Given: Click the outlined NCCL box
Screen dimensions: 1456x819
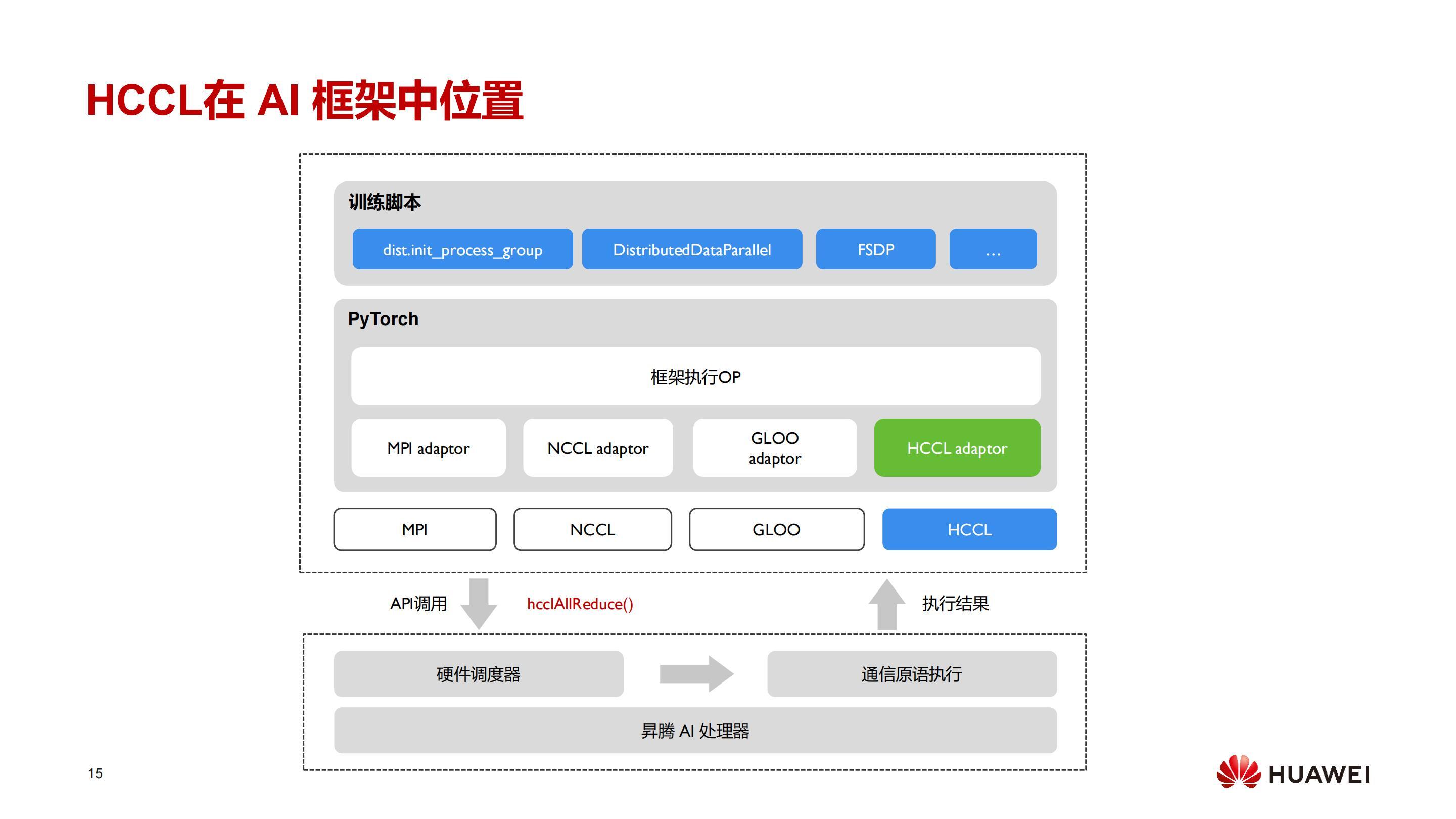Looking at the screenshot, I should point(592,529).
